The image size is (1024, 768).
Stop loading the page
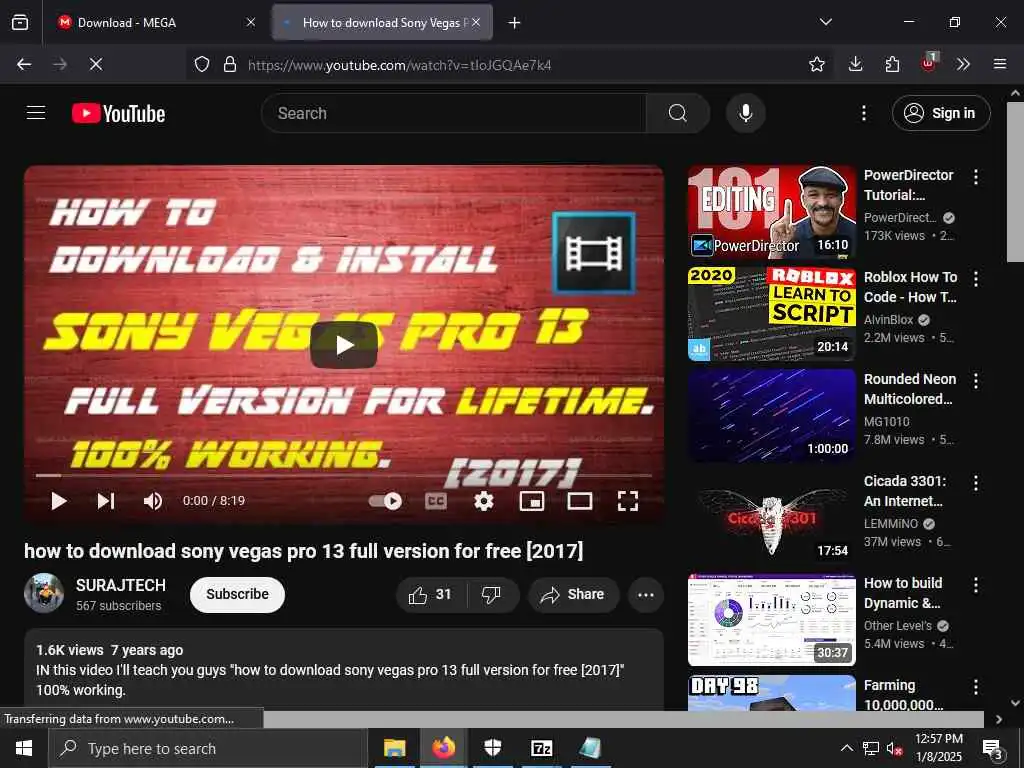coord(95,64)
